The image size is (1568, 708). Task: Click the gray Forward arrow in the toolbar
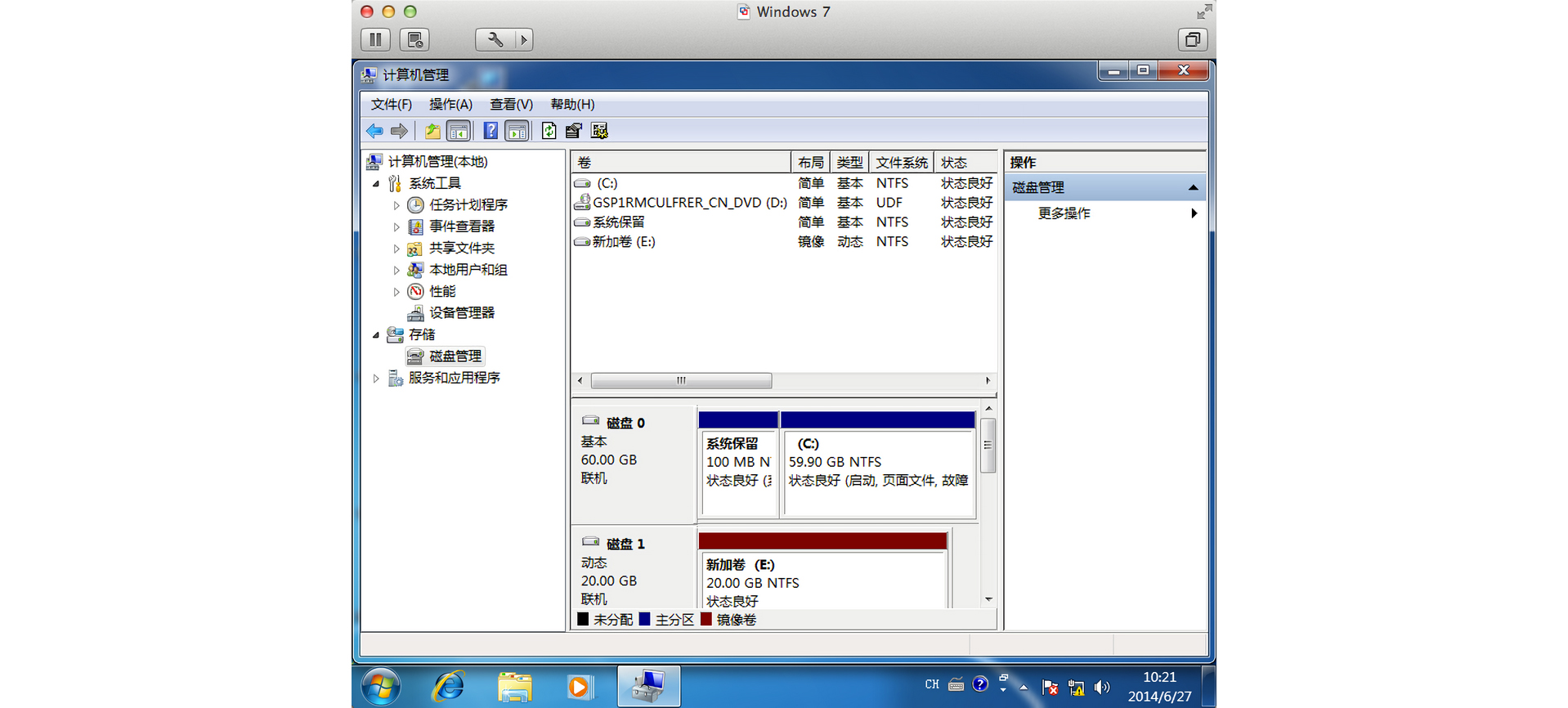click(x=399, y=131)
